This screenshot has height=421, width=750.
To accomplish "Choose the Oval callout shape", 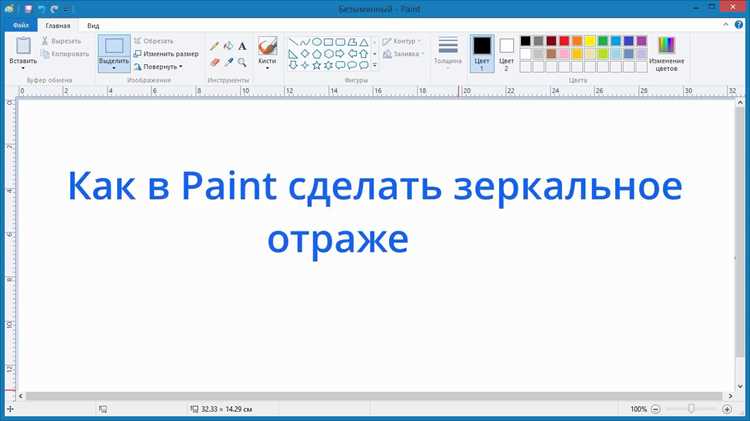I will 352,65.
